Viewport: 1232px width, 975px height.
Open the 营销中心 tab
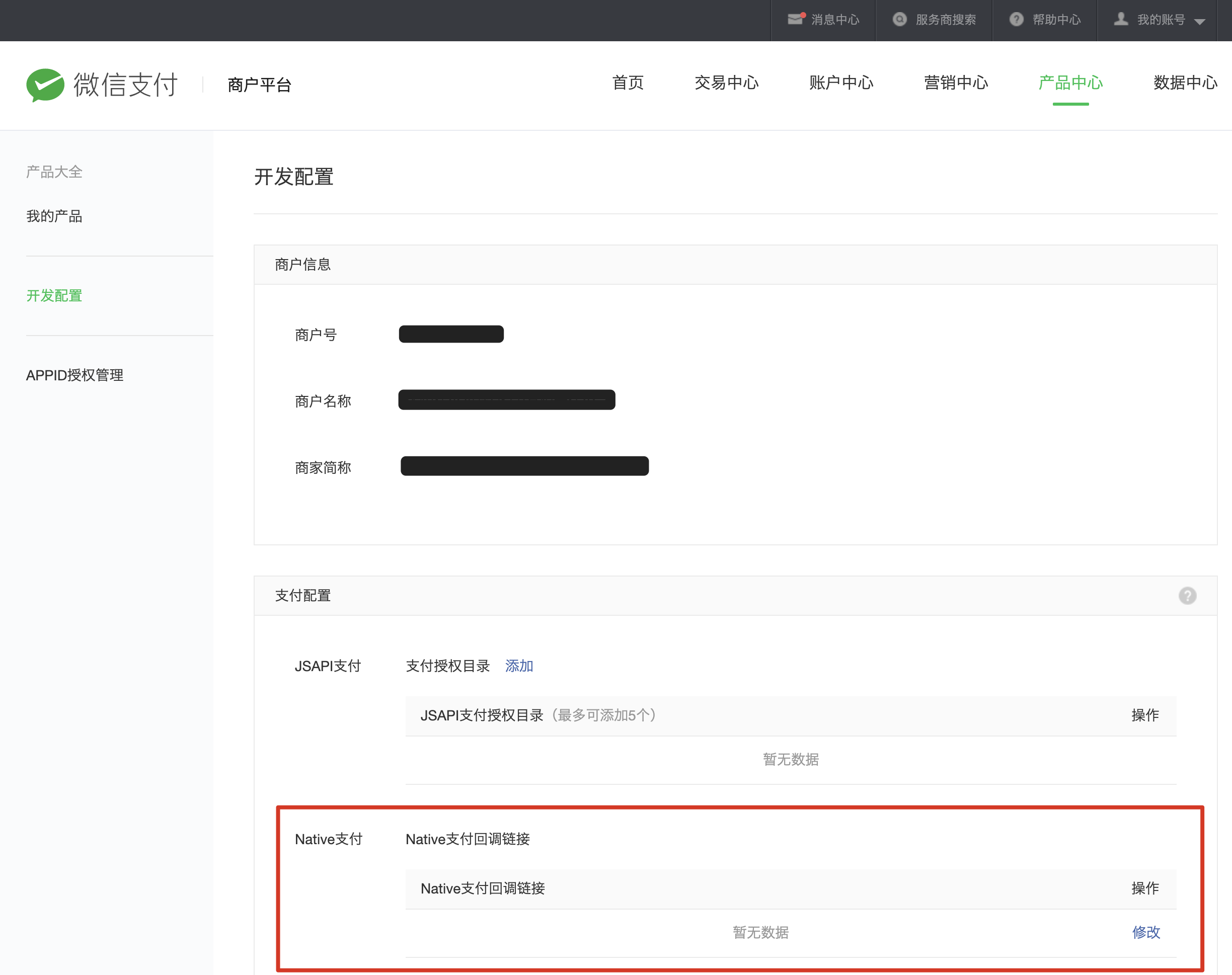pyautogui.click(x=956, y=83)
